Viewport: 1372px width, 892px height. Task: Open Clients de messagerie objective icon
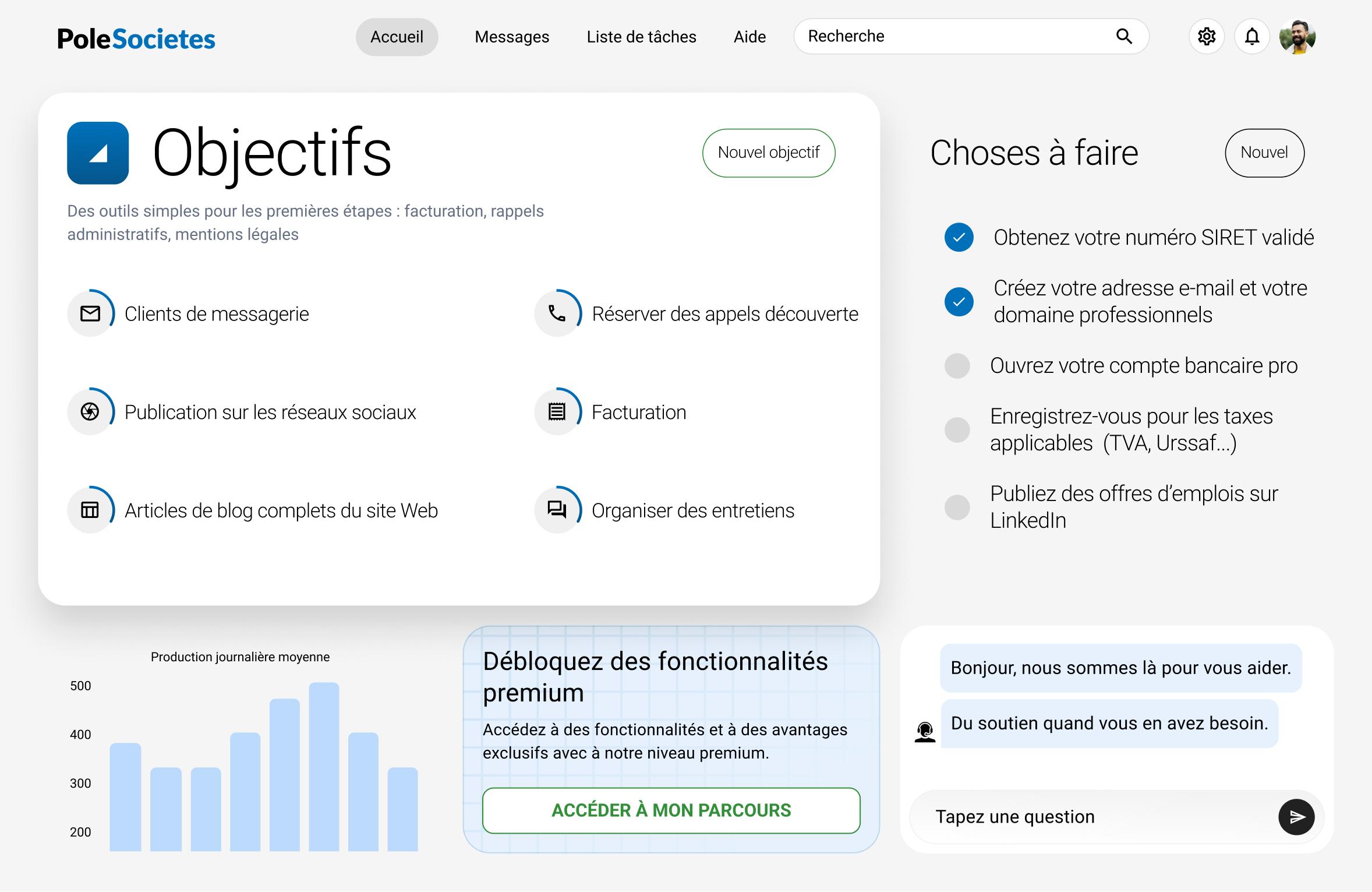coord(90,313)
